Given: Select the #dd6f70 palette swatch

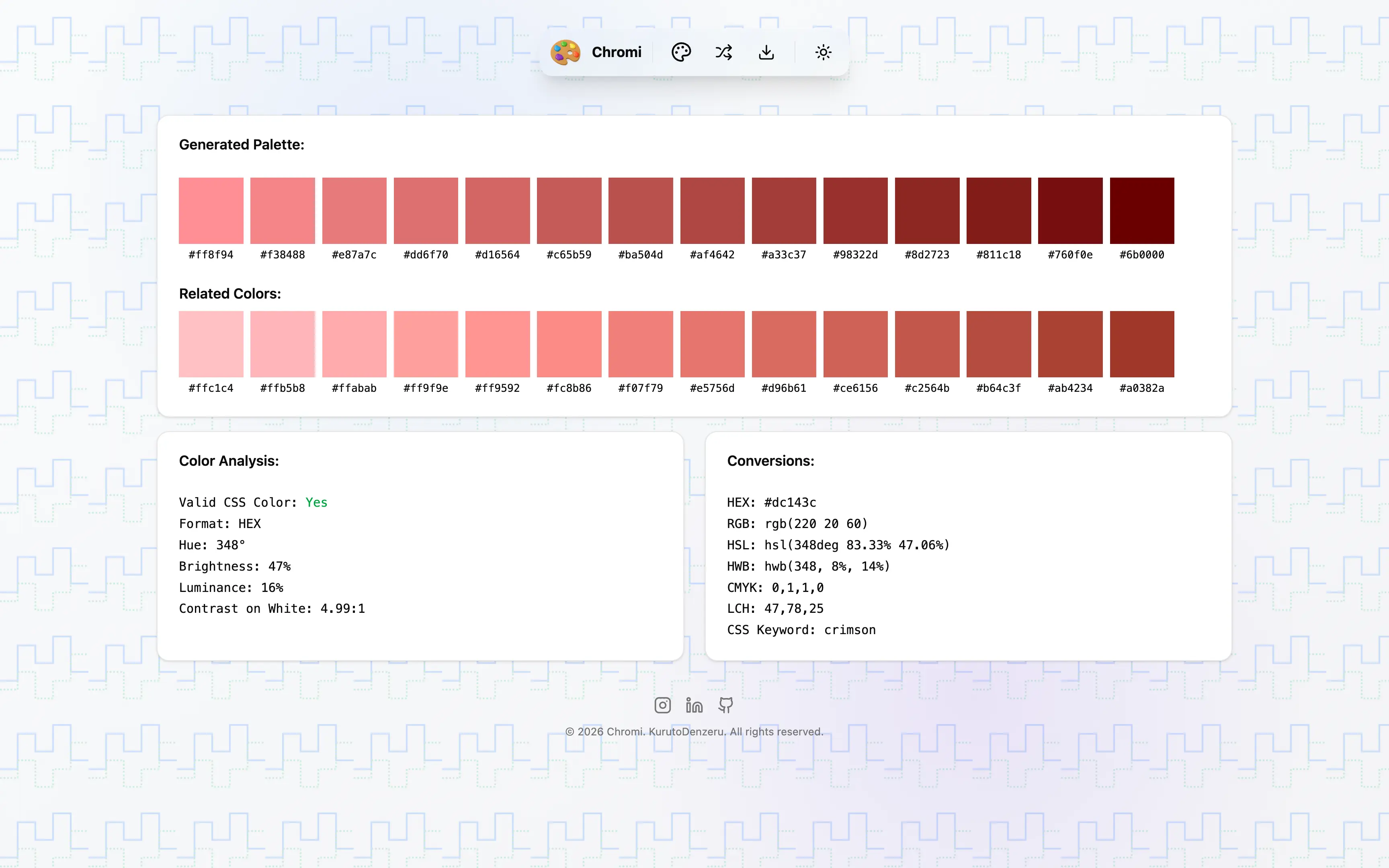Looking at the screenshot, I should pos(426,210).
